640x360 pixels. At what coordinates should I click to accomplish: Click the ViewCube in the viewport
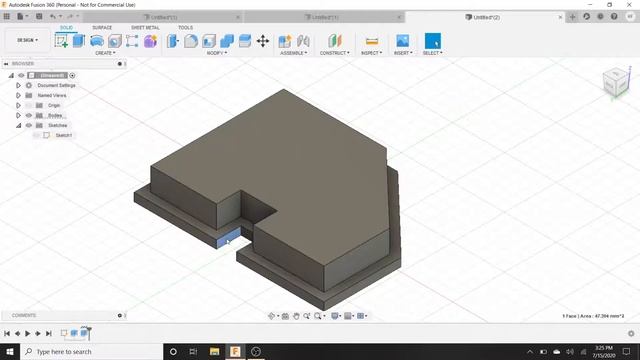click(x=616, y=82)
